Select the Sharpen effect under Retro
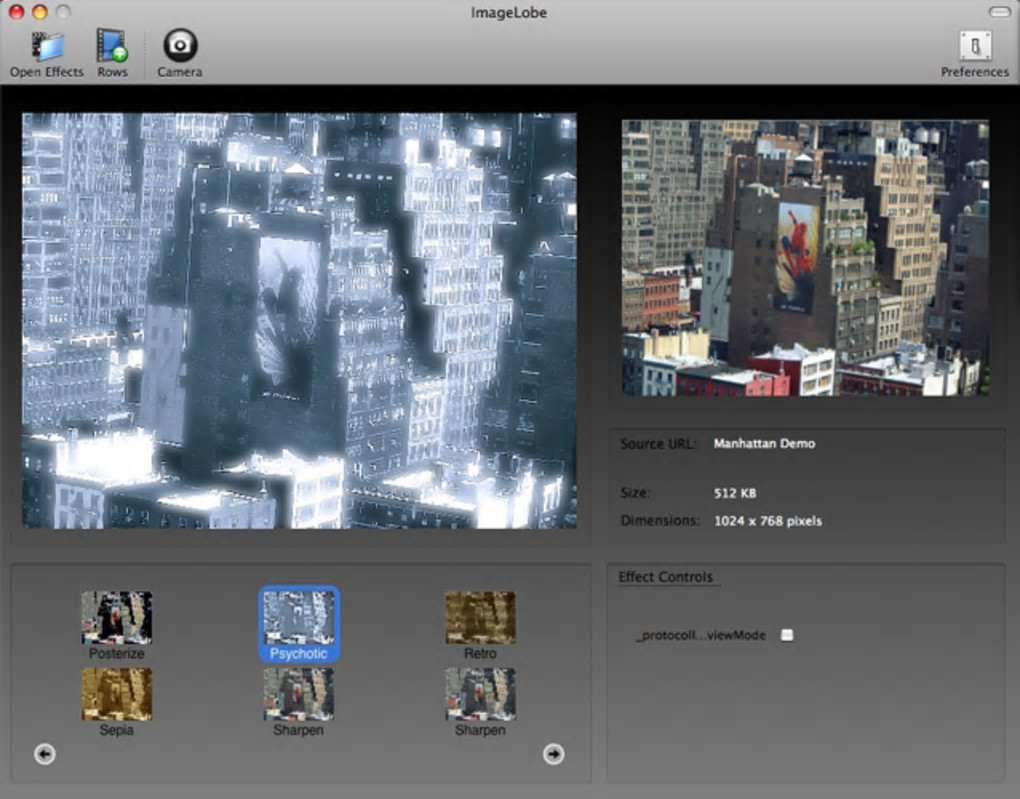This screenshot has height=799, width=1020. pos(480,694)
